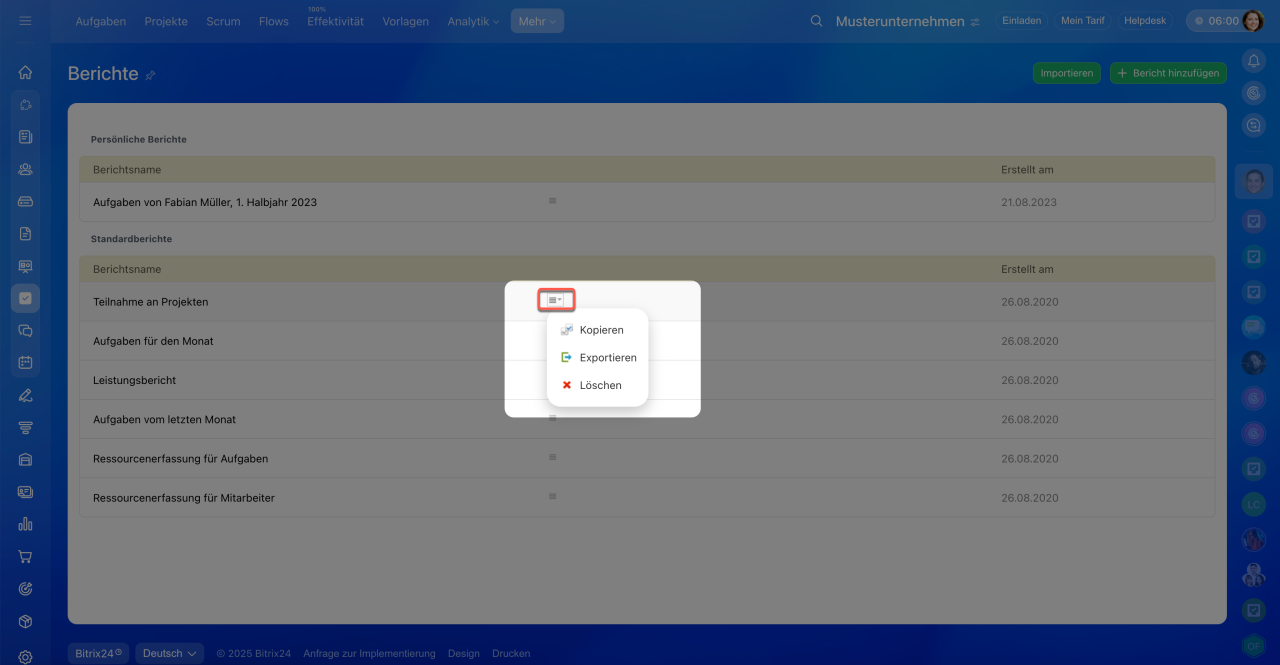Open action menu for Ressourcenerfassung für Aufgaben
Image resolution: width=1280 pixels, height=665 pixels.
(552, 457)
